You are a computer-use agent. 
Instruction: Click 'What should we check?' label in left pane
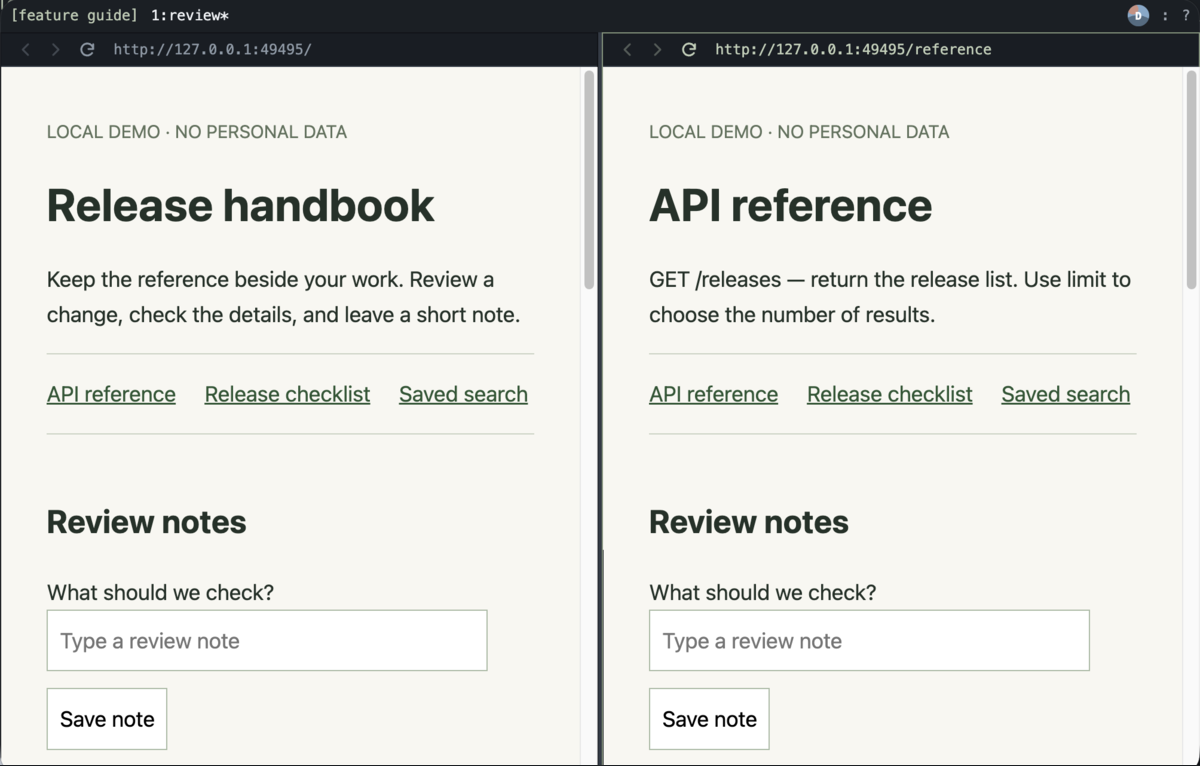click(x=160, y=592)
